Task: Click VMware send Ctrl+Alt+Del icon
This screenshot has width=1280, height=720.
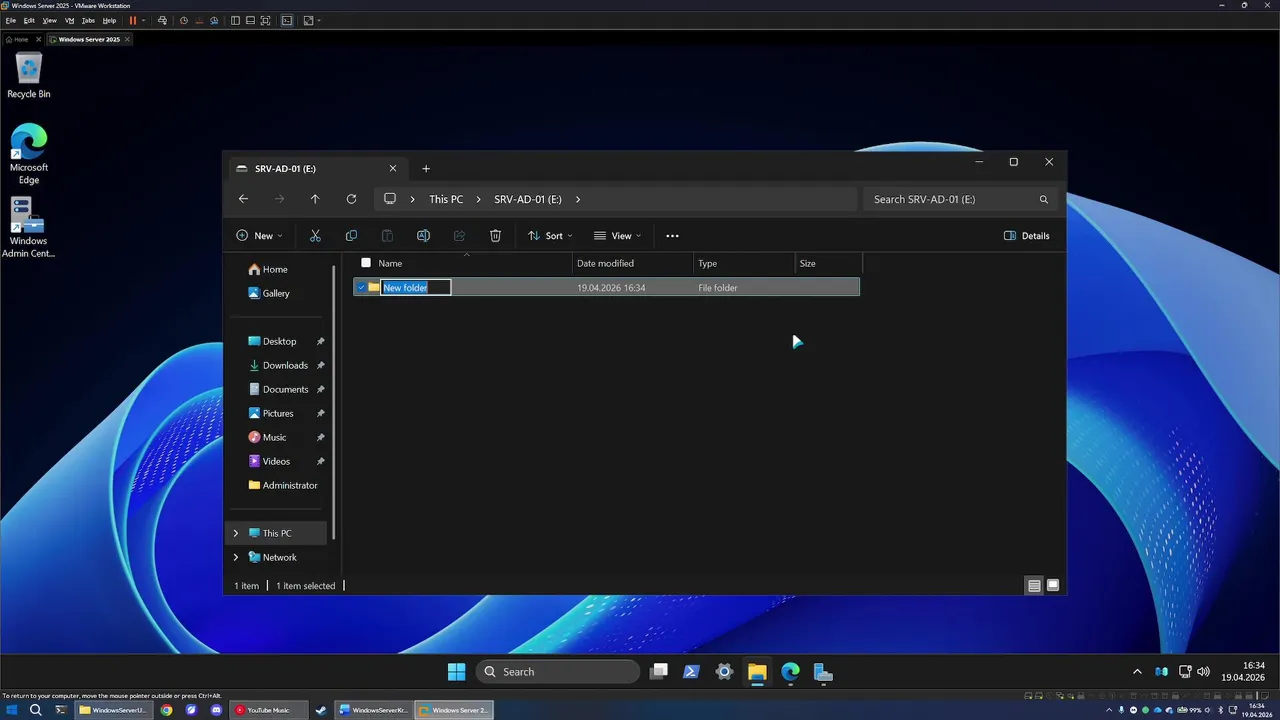Action: pos(162,20)
